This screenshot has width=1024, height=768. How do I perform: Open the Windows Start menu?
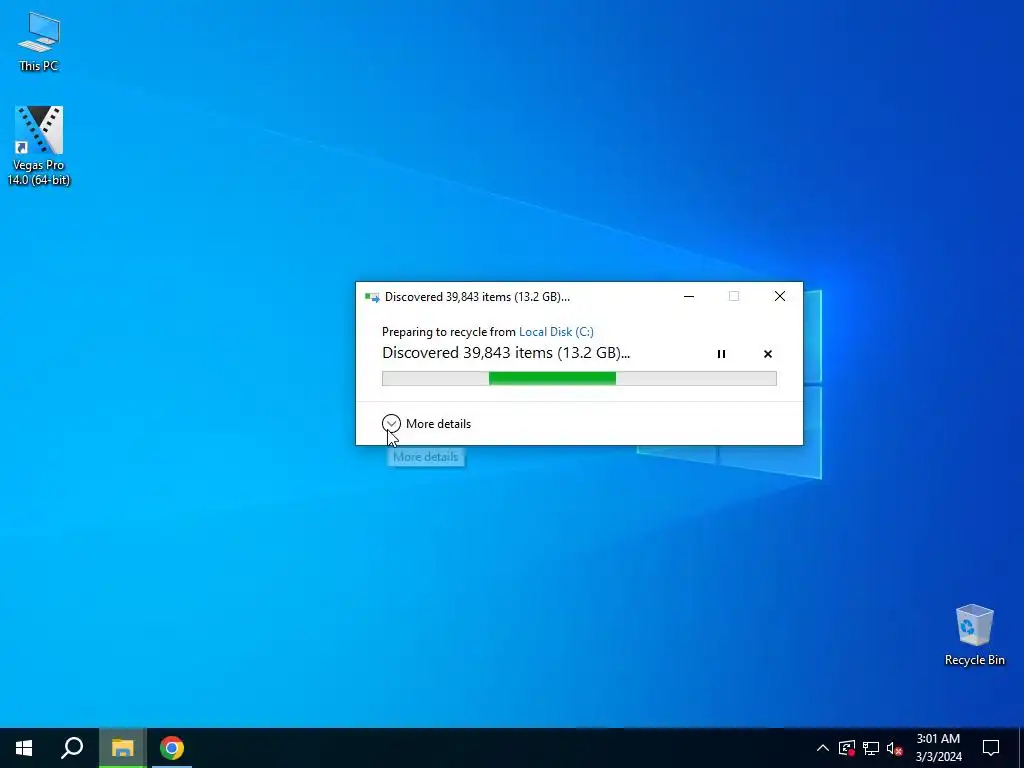point(24,748)
